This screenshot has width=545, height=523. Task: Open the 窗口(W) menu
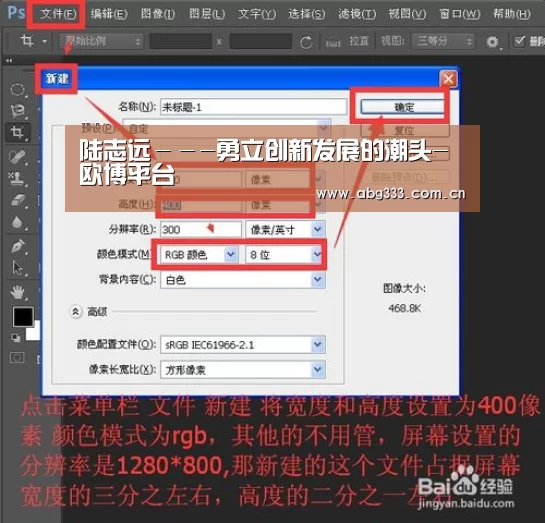pos(459,14)
